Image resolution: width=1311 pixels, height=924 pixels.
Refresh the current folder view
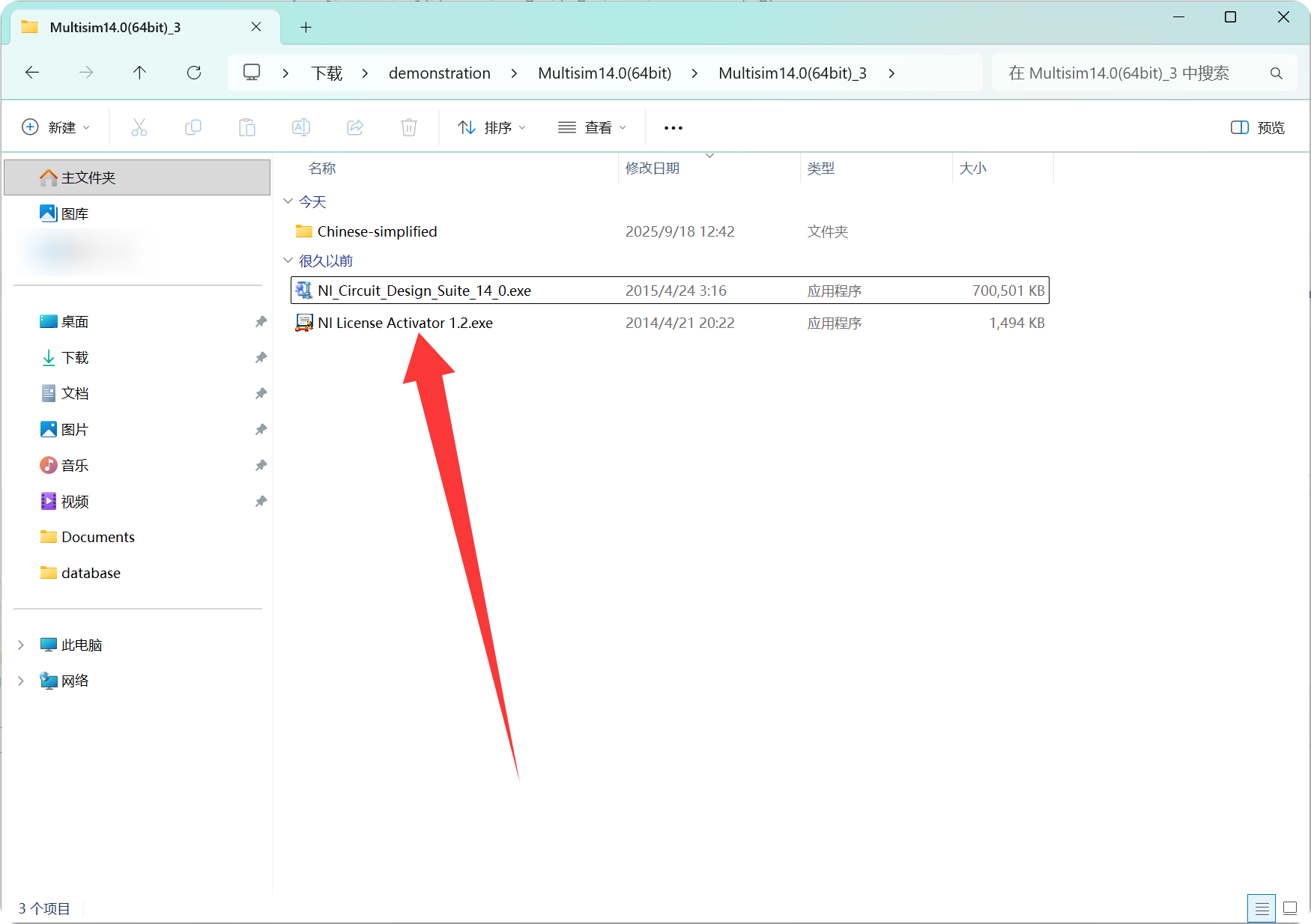click(x=194, y=73)
